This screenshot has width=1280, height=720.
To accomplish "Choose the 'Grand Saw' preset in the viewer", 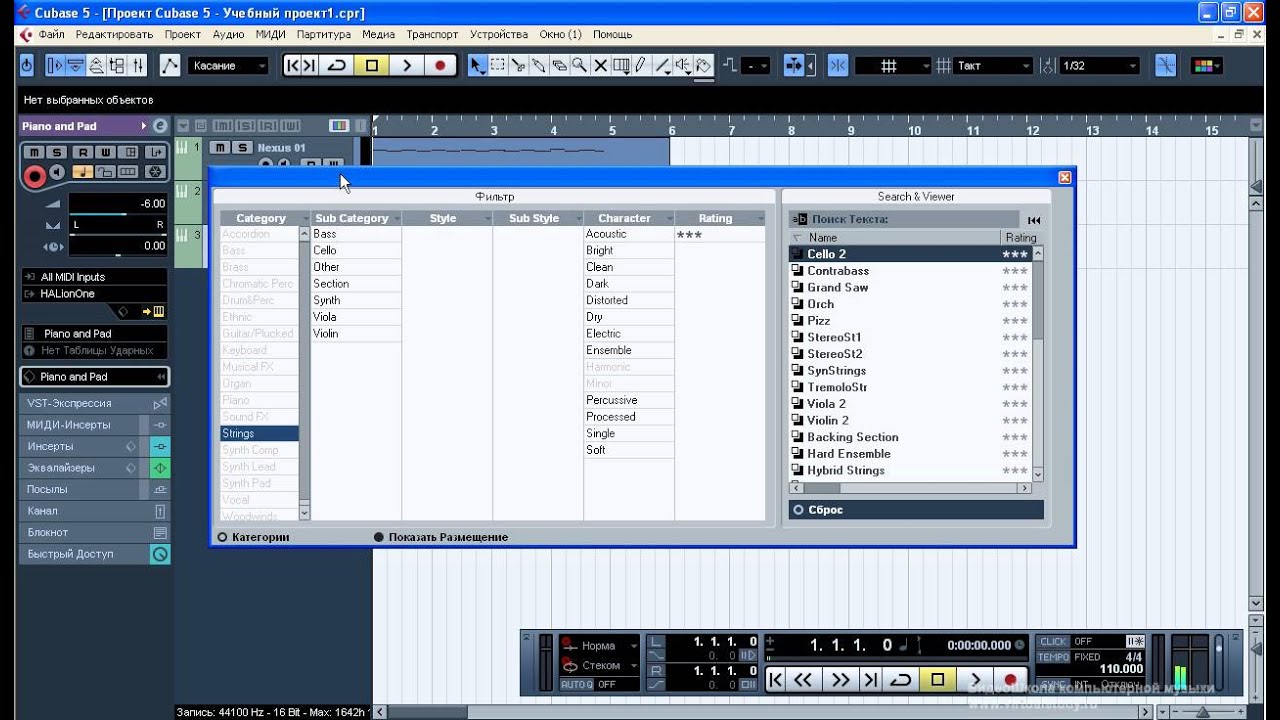I will click(x=910, y=288).
